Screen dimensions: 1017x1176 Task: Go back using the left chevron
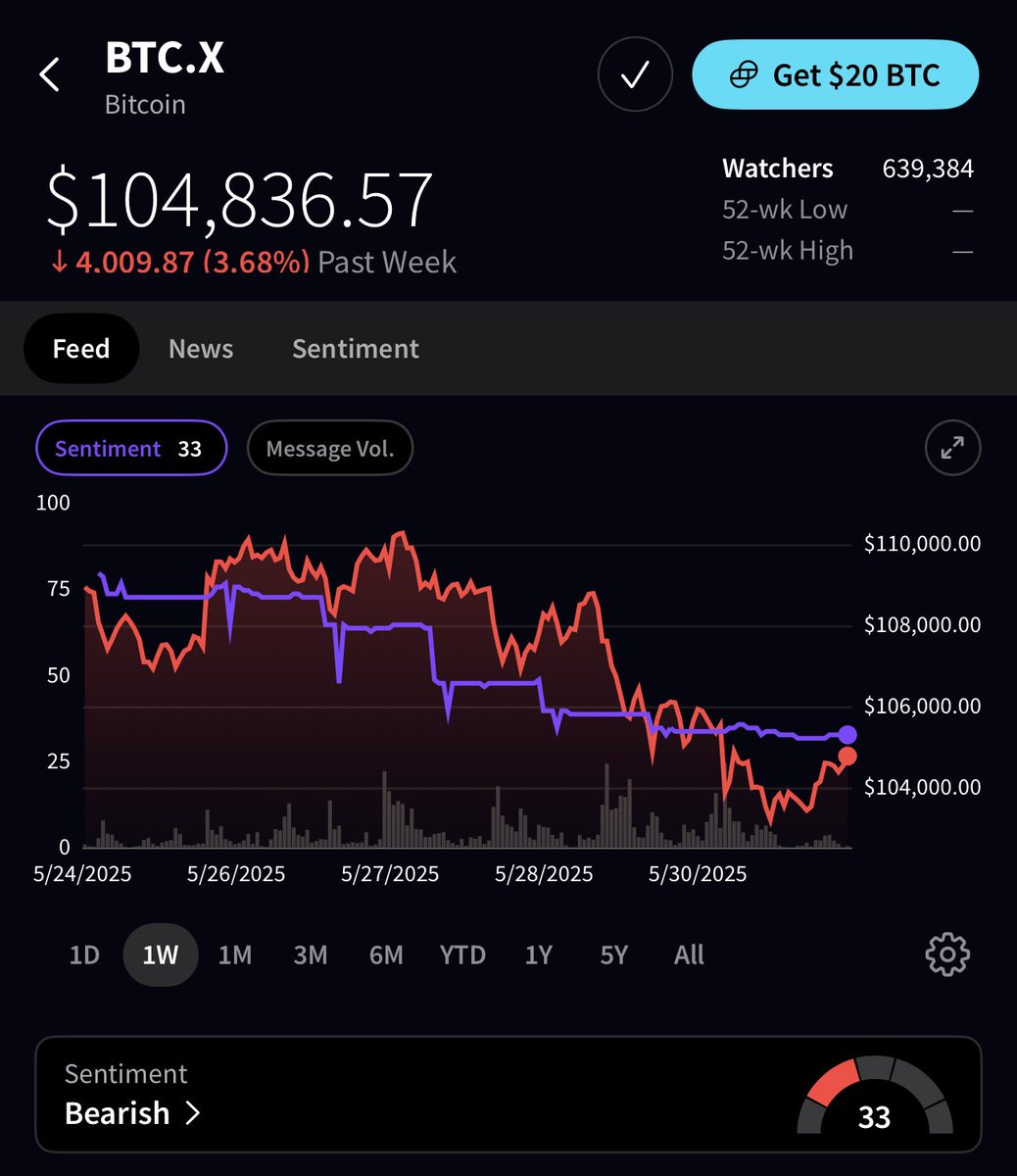point(50,74)
